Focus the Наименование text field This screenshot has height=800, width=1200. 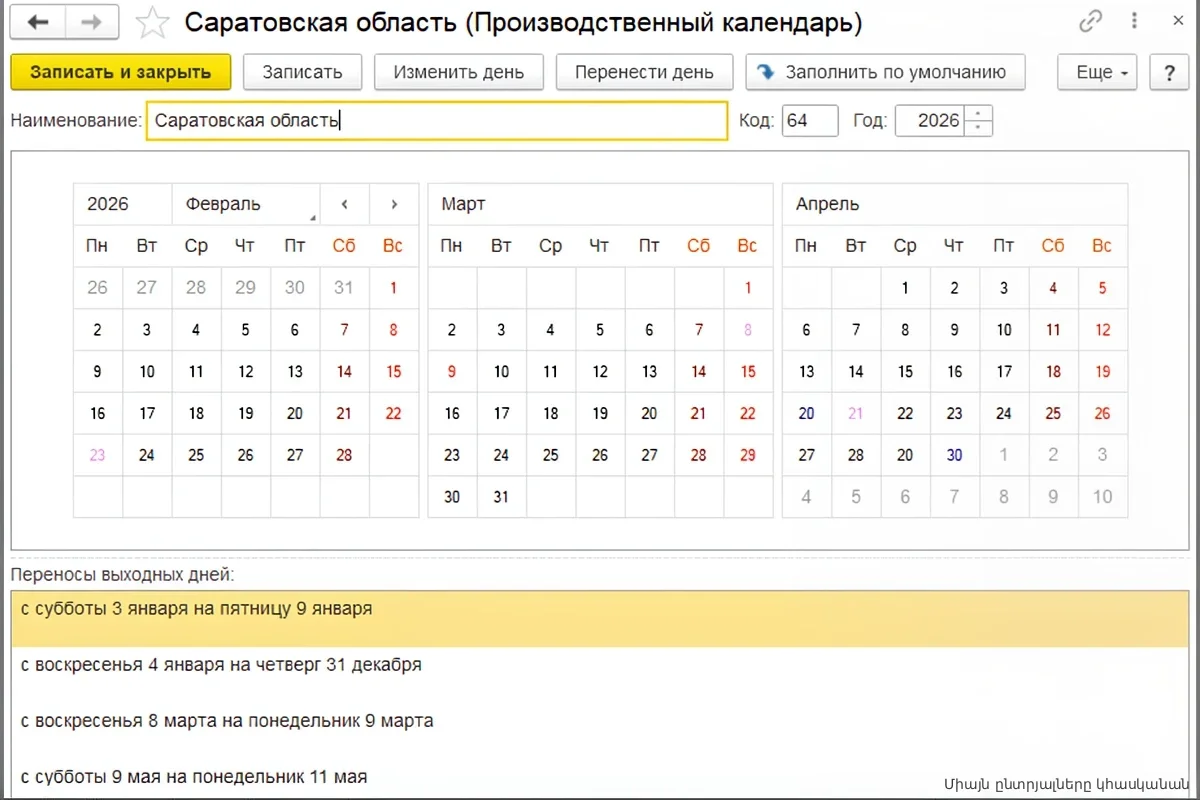(x=436, y=121)
